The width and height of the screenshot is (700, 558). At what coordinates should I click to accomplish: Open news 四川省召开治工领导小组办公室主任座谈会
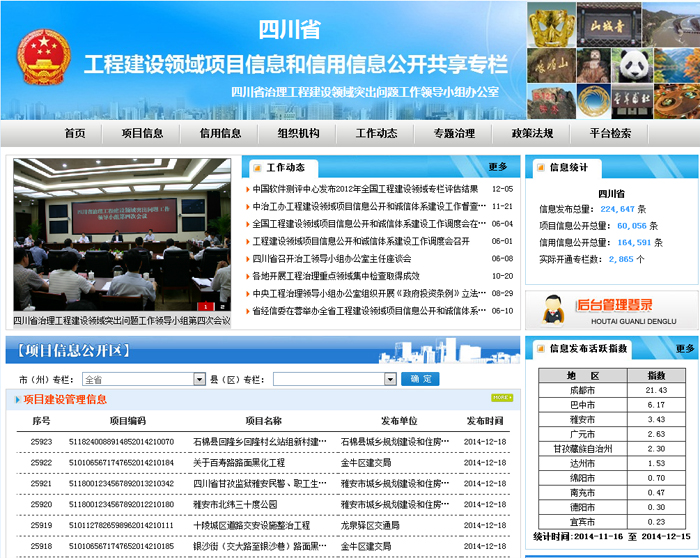click(x=332, y=258)
